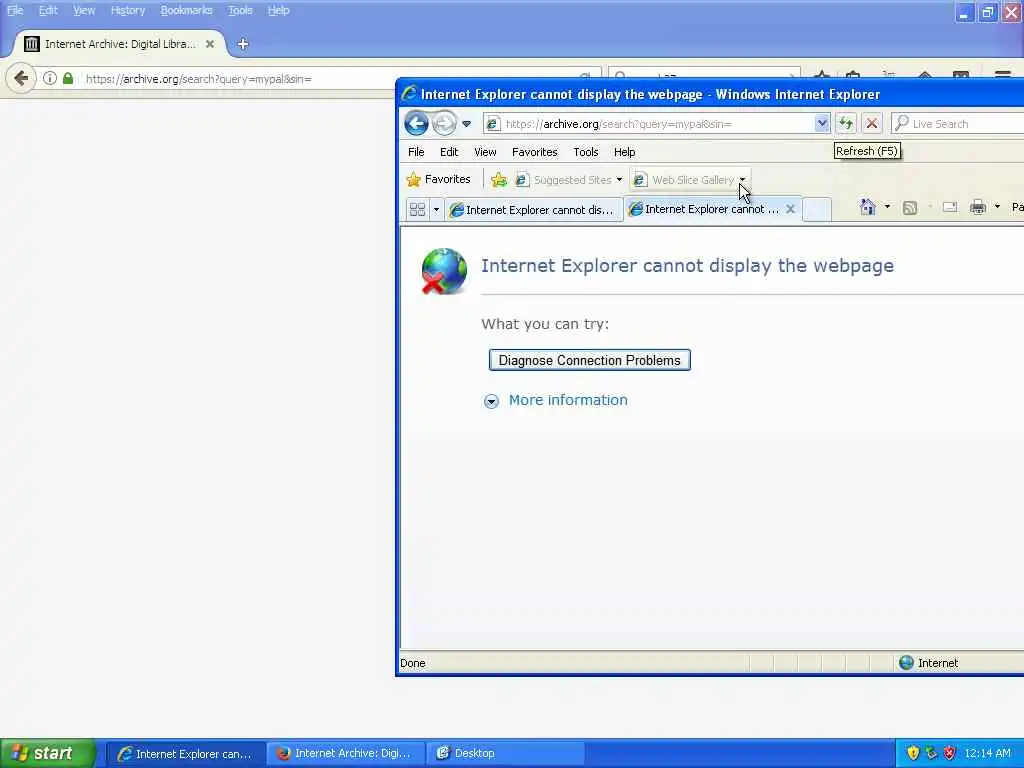Click the Quick Tabs grid icon
This screenshot has width=1024, height=768.
click(417, 210)
